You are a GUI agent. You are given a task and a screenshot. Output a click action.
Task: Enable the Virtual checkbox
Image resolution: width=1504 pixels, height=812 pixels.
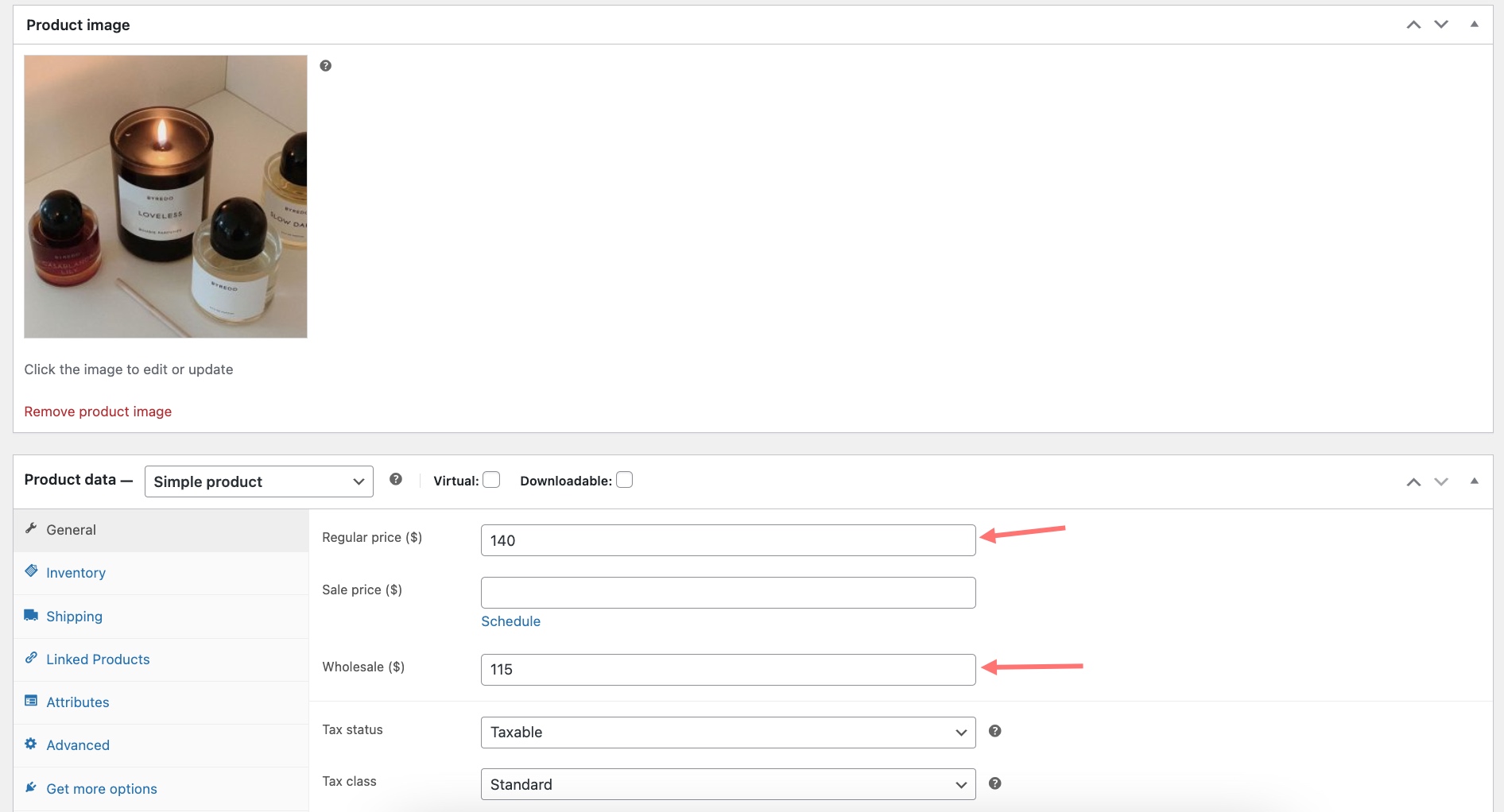click(491, 480)
